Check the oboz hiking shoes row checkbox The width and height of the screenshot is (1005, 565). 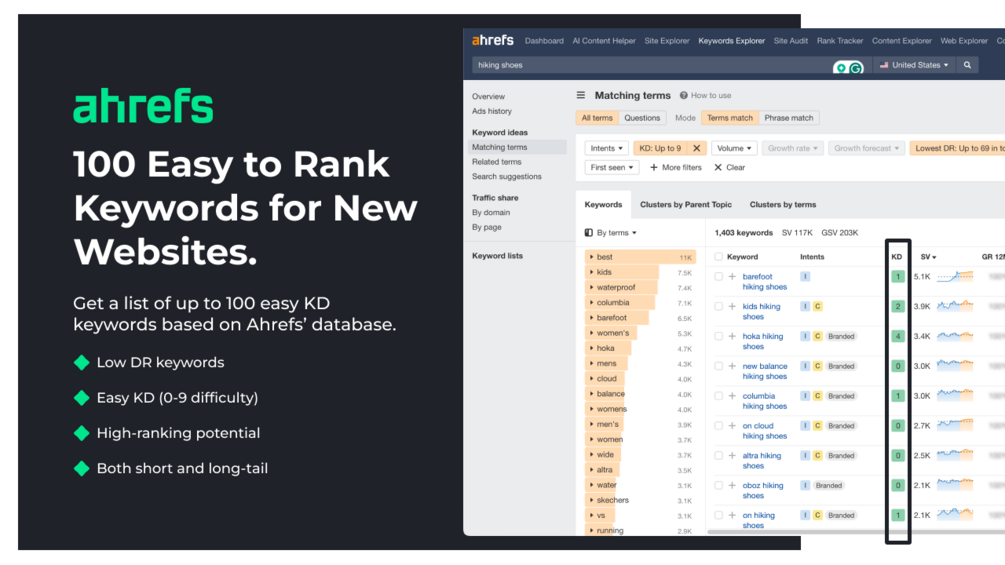tap(718, 486)
